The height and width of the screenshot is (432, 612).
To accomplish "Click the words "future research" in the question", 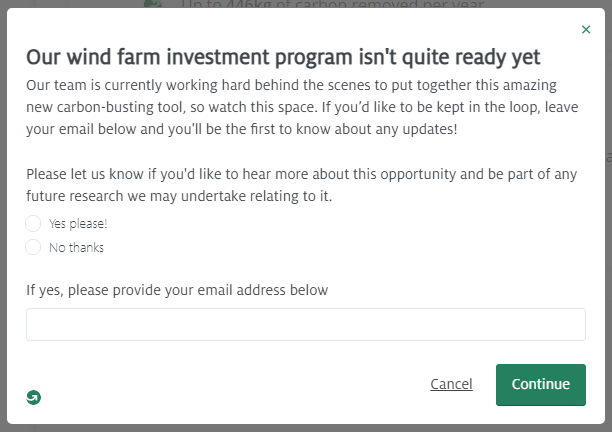I will click(75, 196).
